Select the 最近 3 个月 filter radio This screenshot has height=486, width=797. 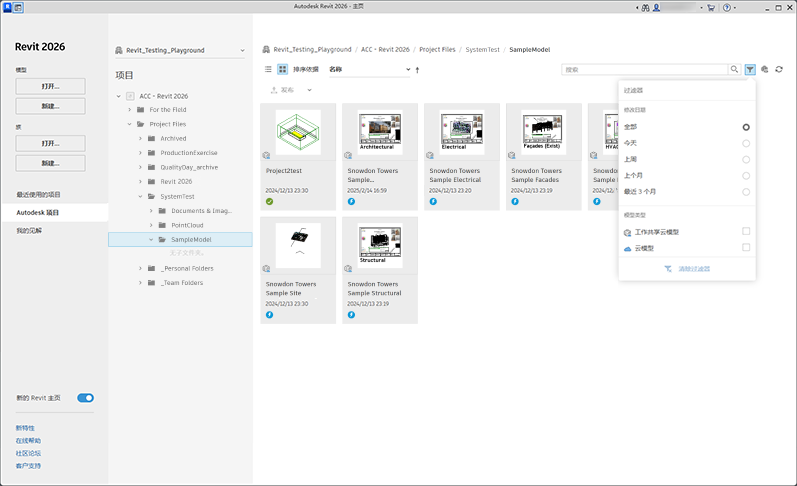tap(746, 192)
